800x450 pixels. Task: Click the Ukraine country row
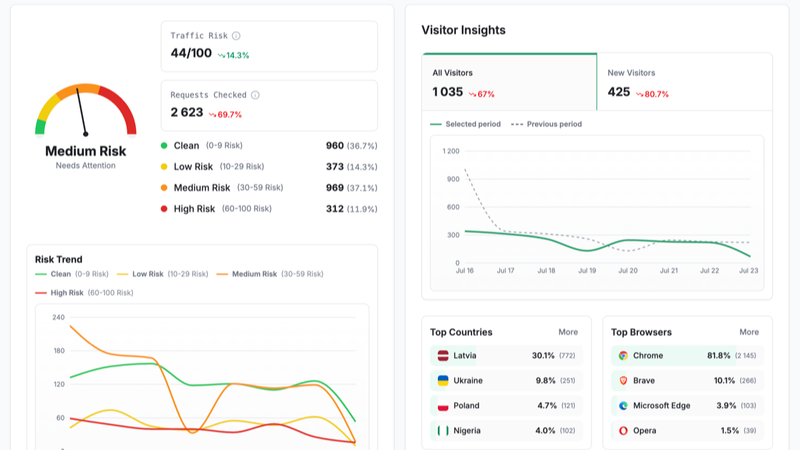[x=506, y=381]
